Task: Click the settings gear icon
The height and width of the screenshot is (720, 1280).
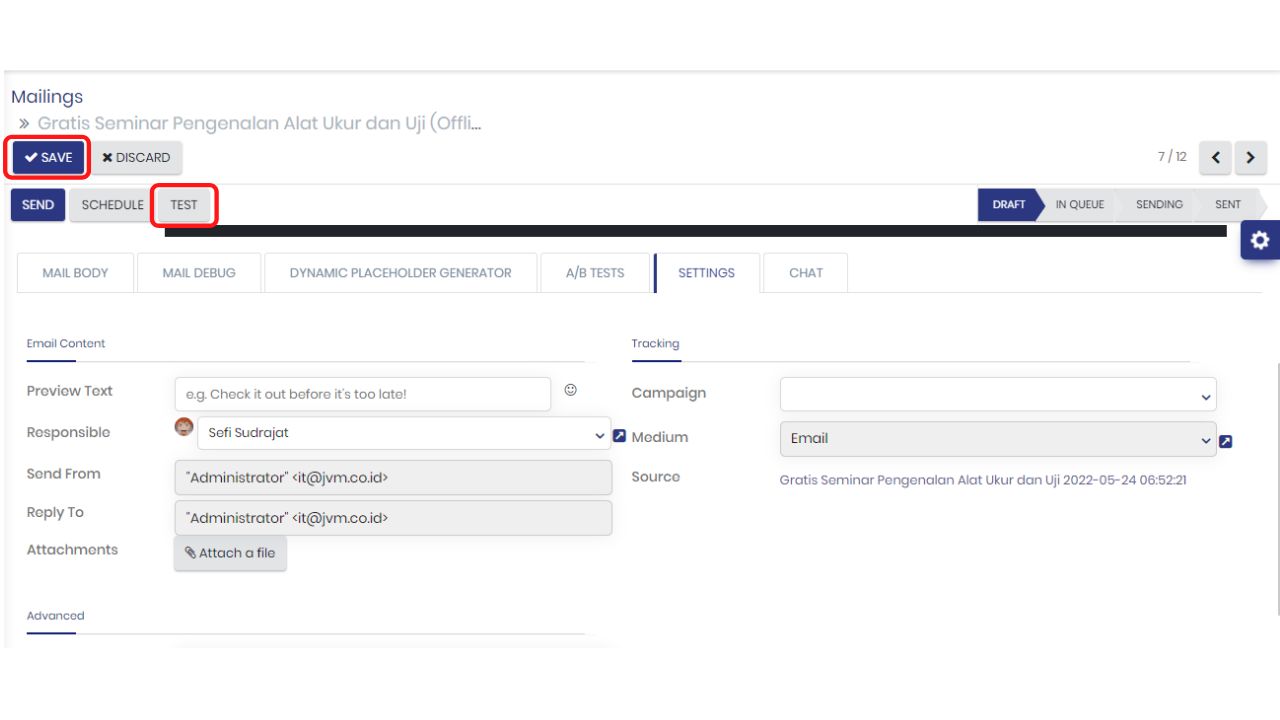Action: 1260,240
